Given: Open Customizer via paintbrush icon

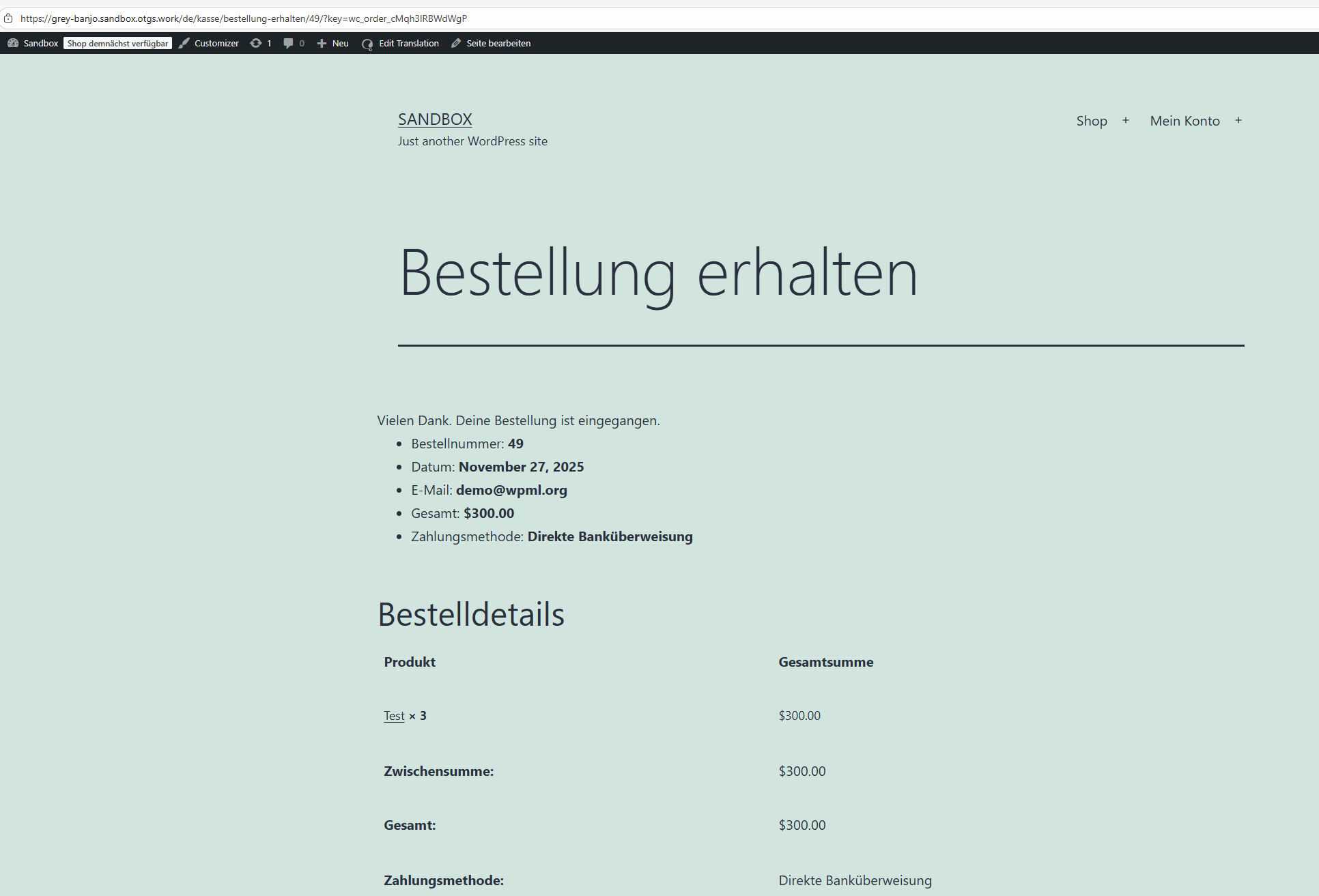Looking at the screenshot, I should click(184, 43).
